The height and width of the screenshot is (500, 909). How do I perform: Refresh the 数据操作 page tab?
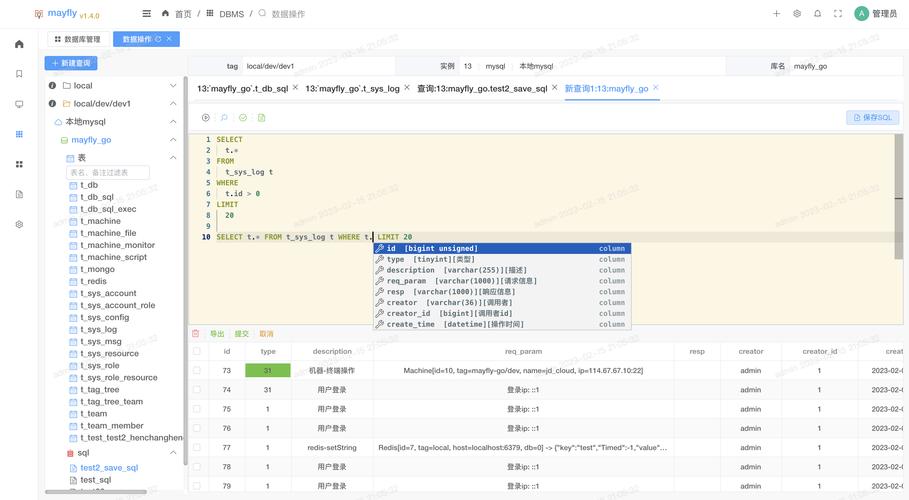tap(158, 39)
